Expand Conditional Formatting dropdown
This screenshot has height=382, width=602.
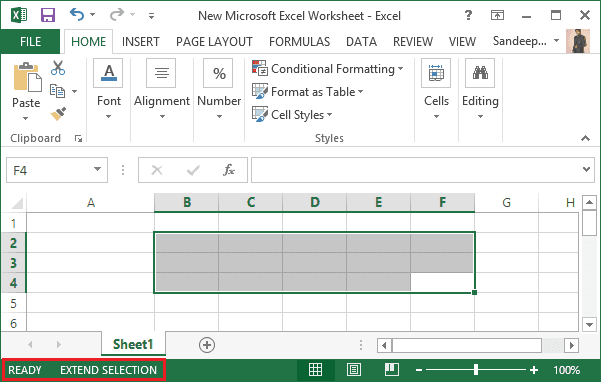coord(400,69)
